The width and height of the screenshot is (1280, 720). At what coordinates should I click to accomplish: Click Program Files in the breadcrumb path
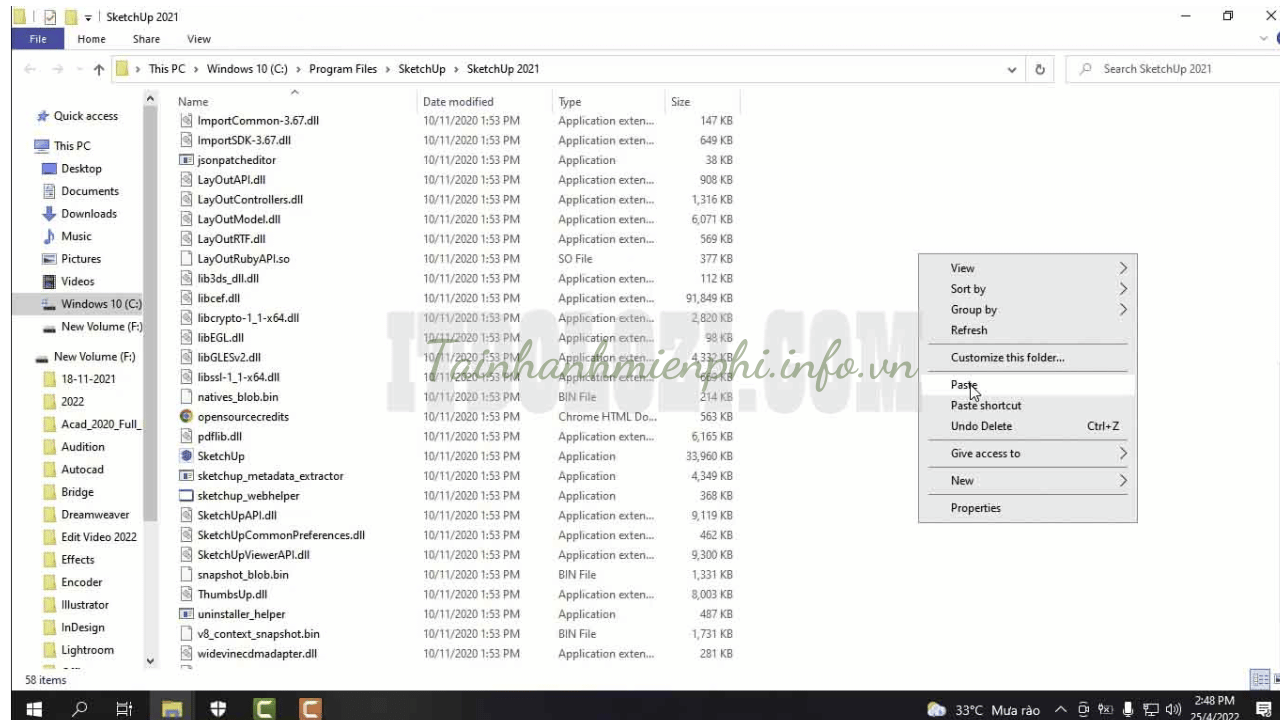pos(343,69)
